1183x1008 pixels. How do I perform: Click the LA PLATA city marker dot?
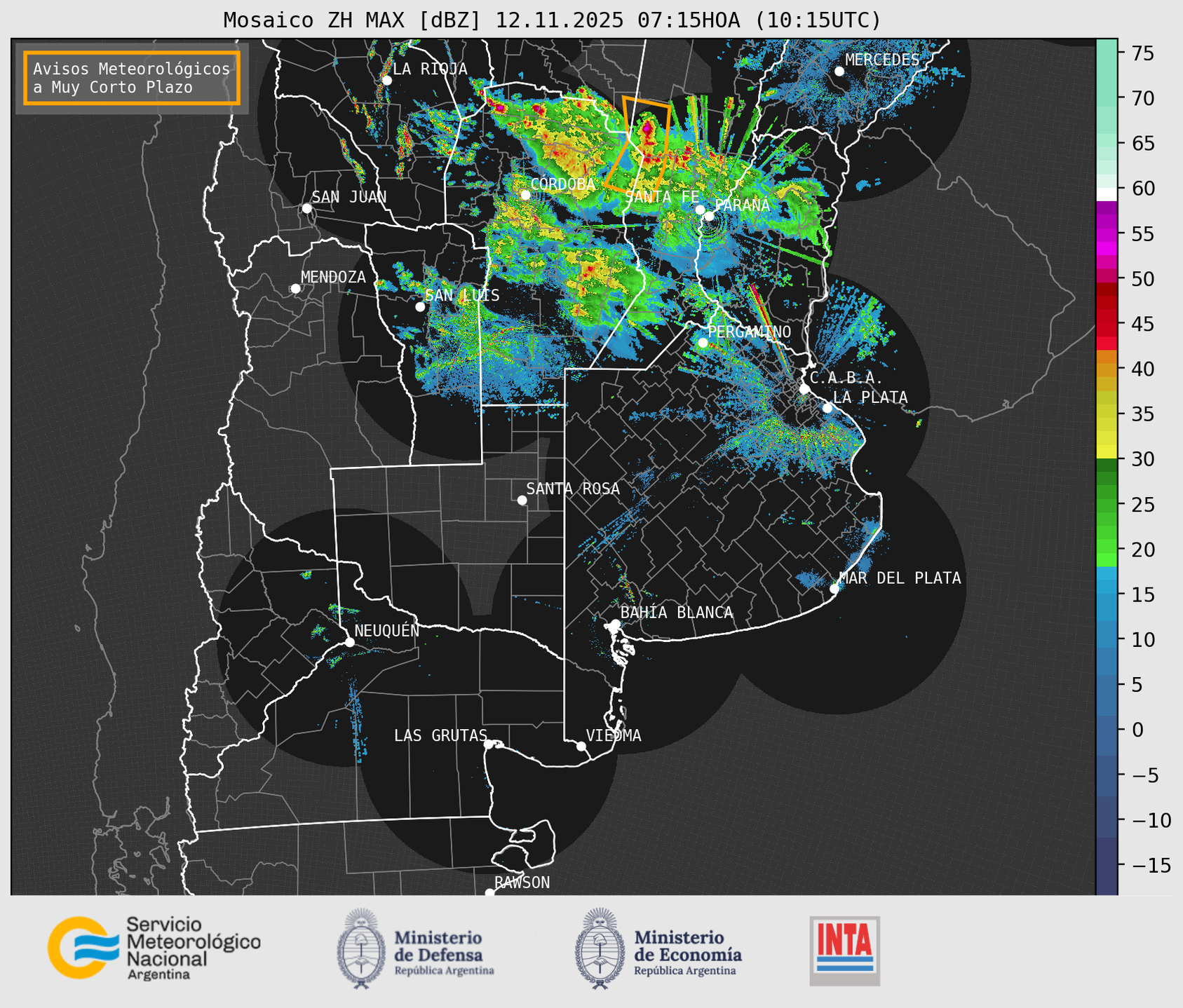(x=827, y=408)
